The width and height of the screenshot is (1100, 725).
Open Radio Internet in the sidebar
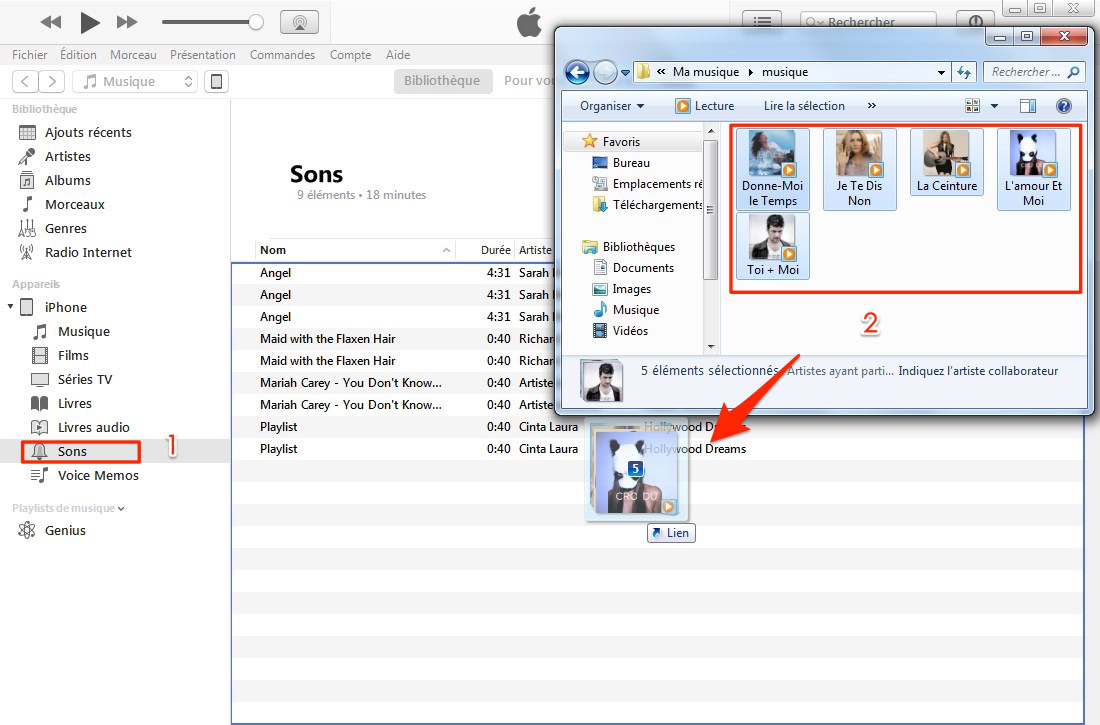point(88,252)
